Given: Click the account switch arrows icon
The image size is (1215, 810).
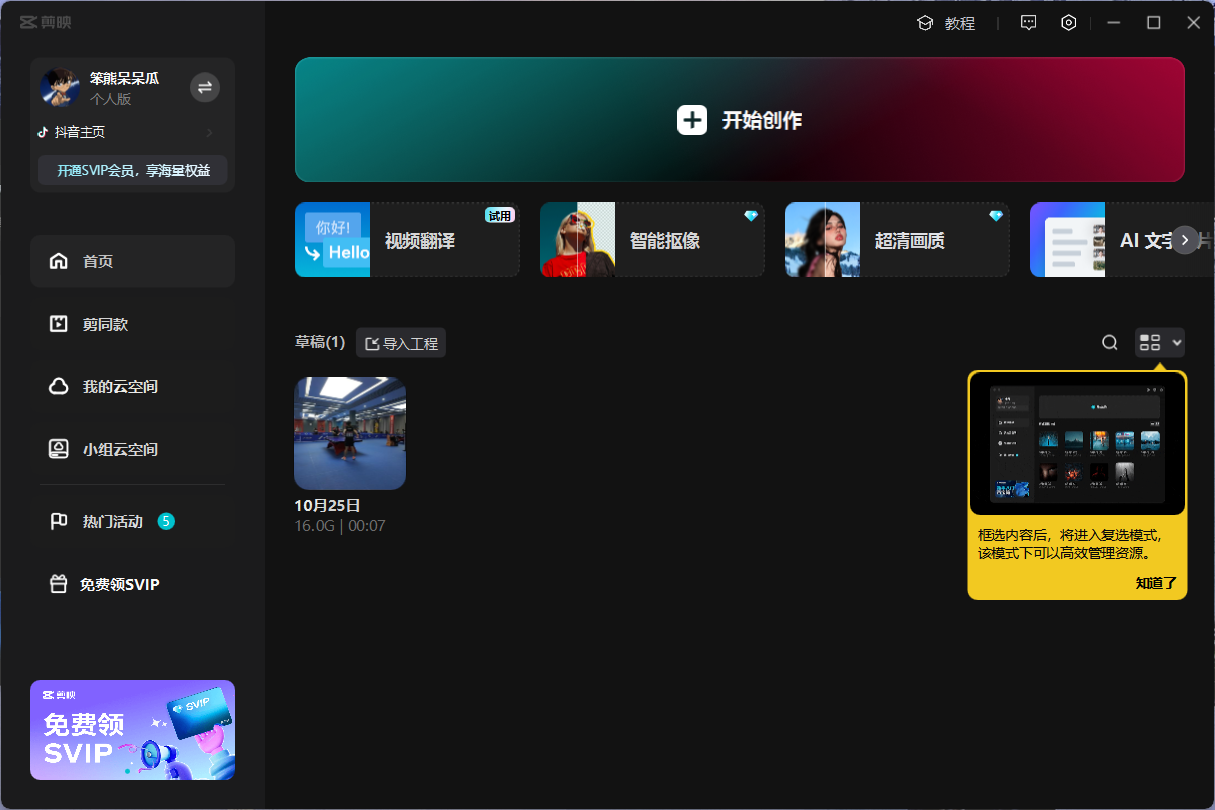Looking at the screenshot, I should 205,88.
